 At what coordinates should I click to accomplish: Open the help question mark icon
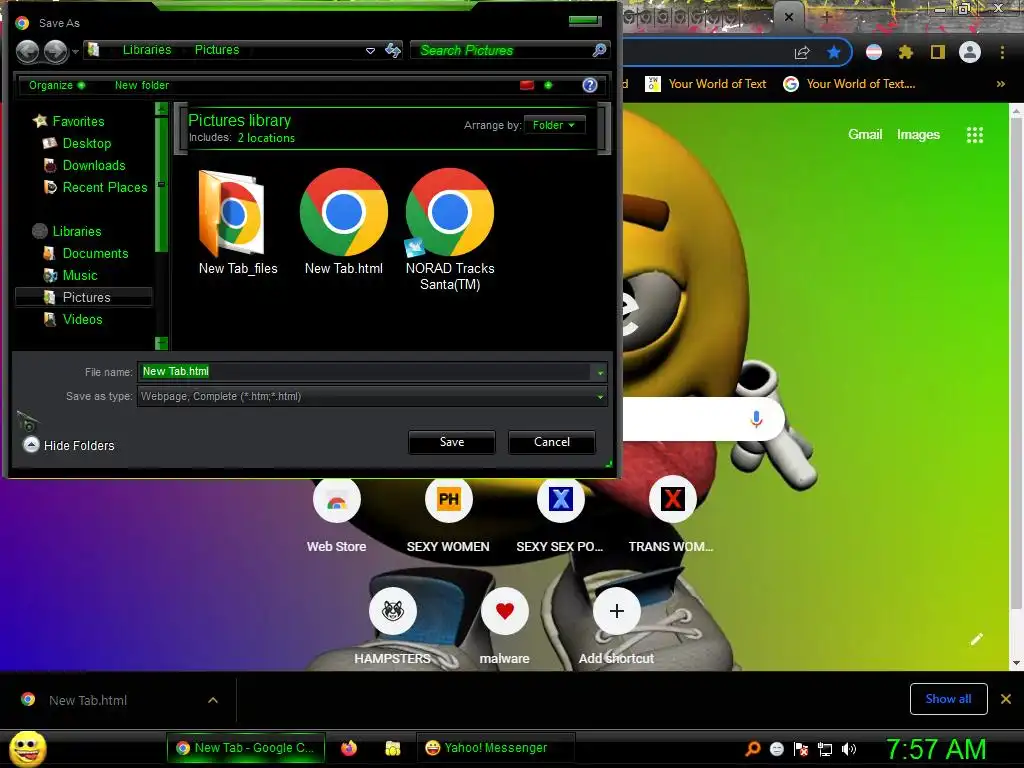[590, 85]
